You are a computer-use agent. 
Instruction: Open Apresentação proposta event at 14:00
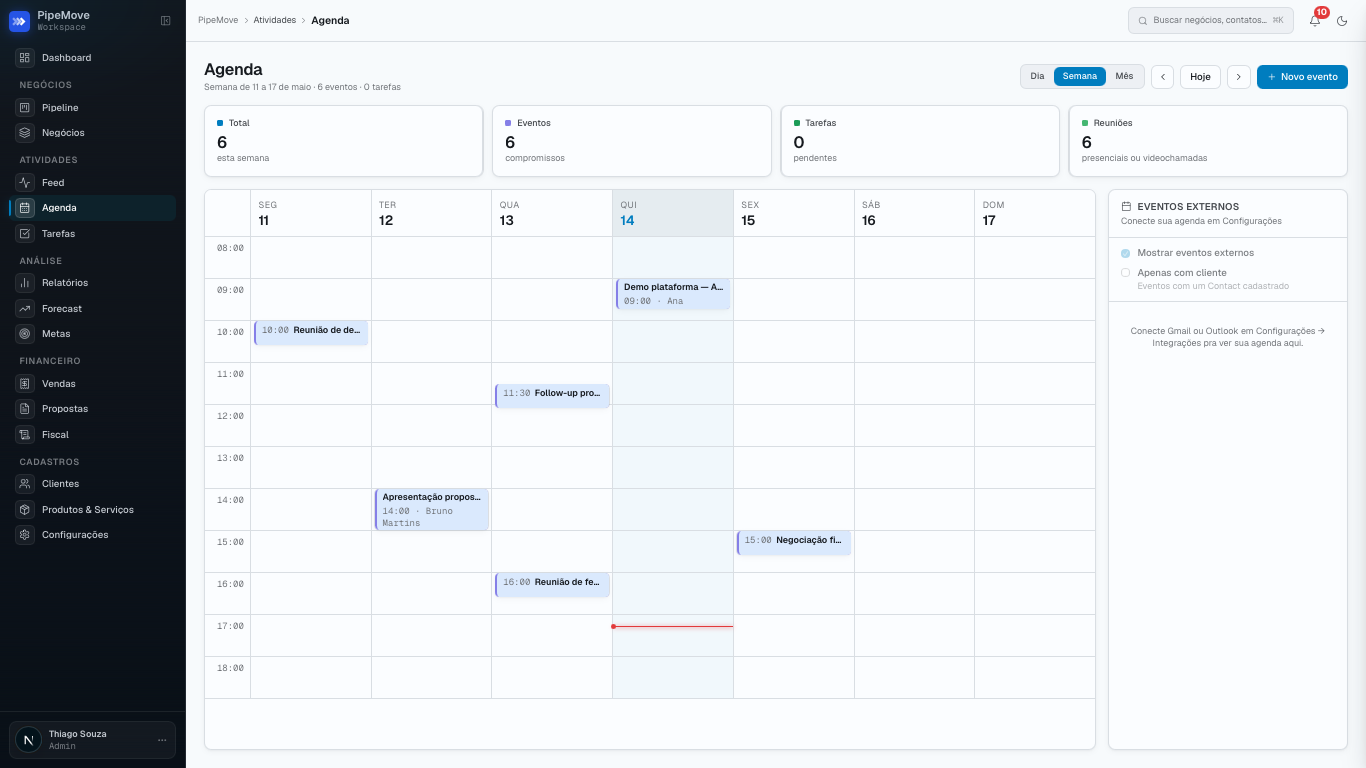point(431,509)
